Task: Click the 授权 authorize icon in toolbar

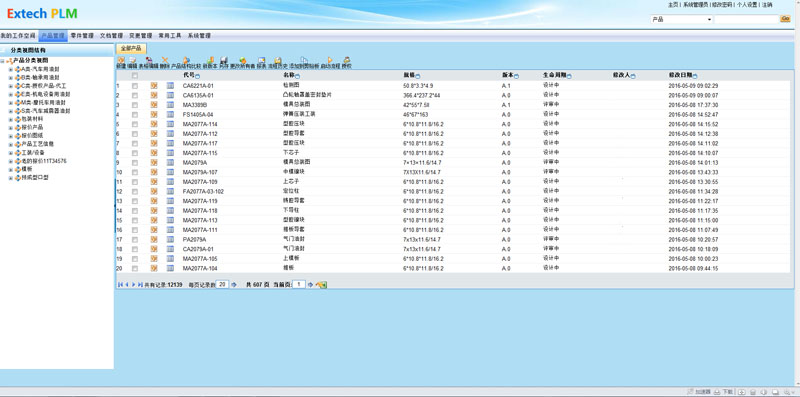Action: point(347,60)
